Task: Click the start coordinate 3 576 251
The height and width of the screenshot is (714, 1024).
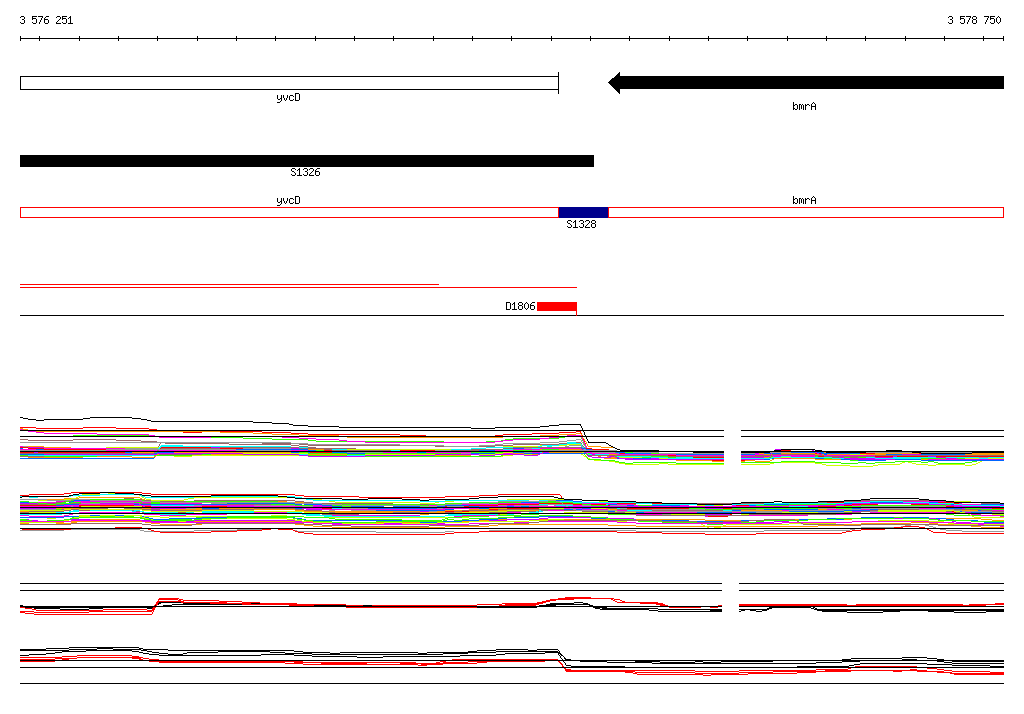Action: pos(46,20)
